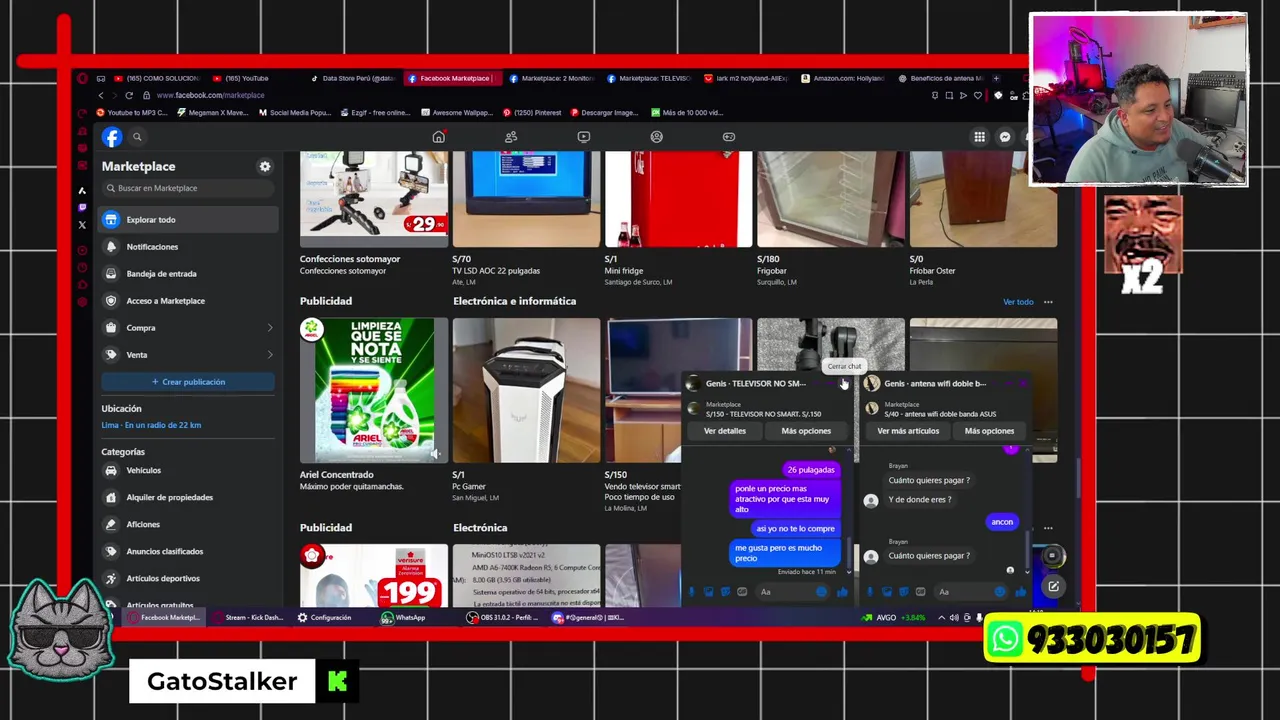The image size is (1280, 720).
Task: Open the Watch video icon
Action: click(584, 137)
